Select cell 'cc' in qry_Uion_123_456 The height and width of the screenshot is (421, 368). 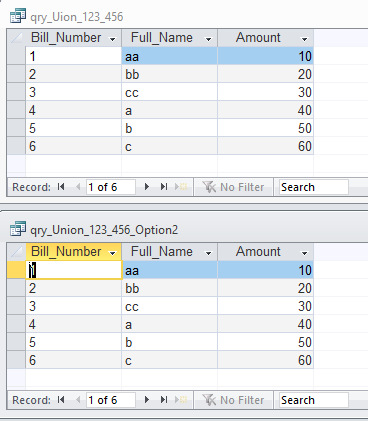[x=170, y=92]
